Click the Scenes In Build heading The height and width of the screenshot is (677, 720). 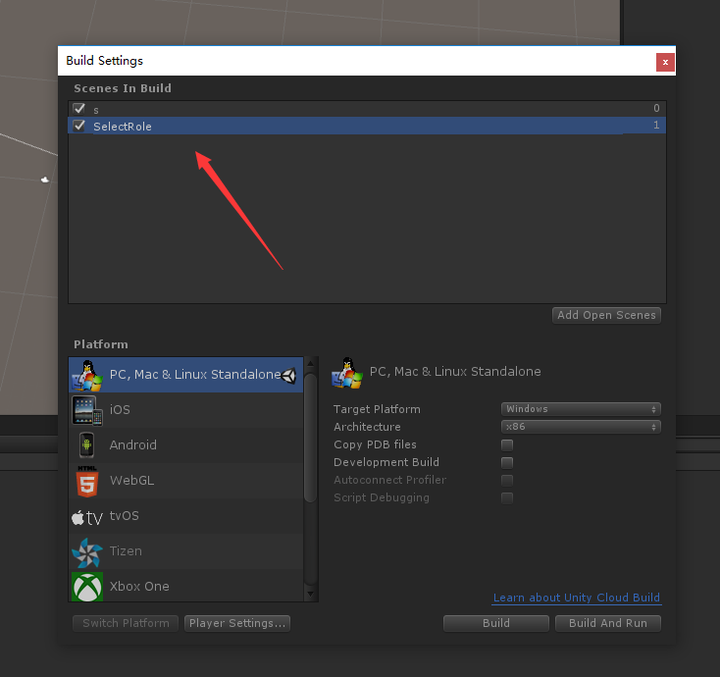coord(123,88)
